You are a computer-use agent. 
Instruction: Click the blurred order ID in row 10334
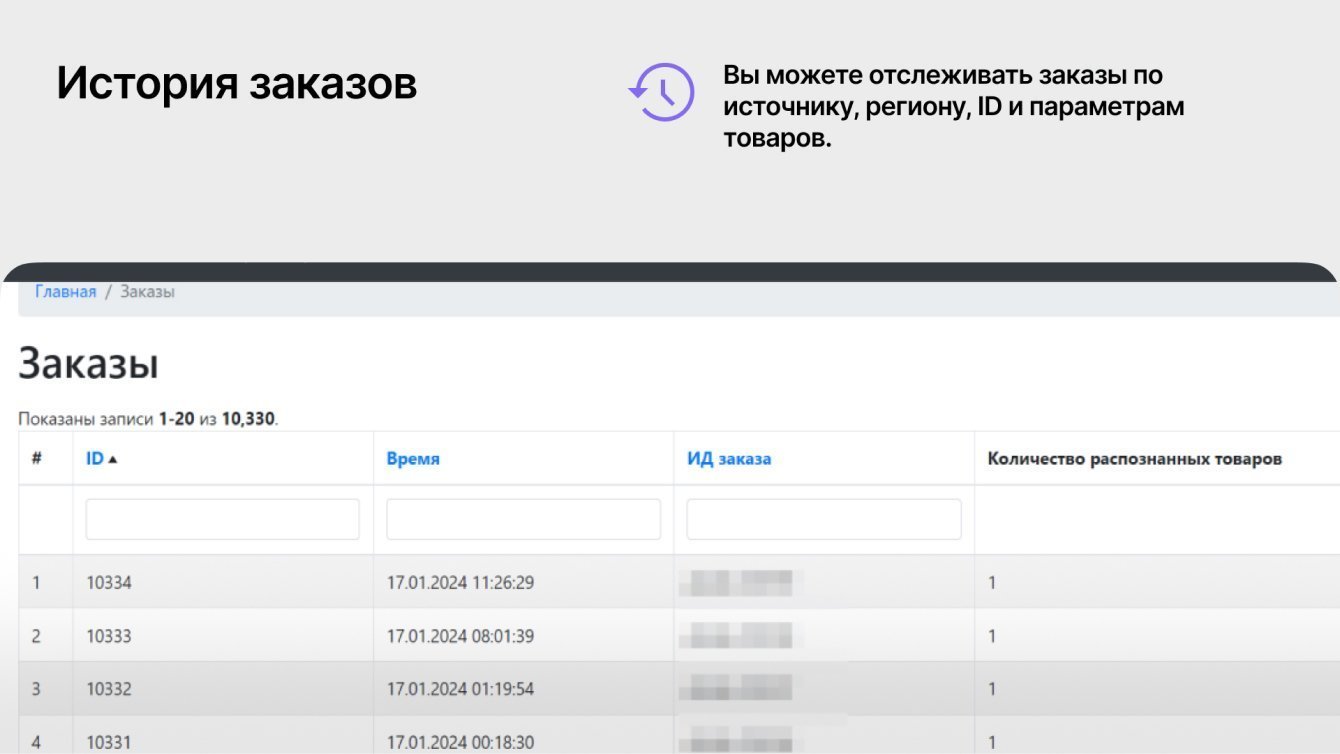(742, 582)
